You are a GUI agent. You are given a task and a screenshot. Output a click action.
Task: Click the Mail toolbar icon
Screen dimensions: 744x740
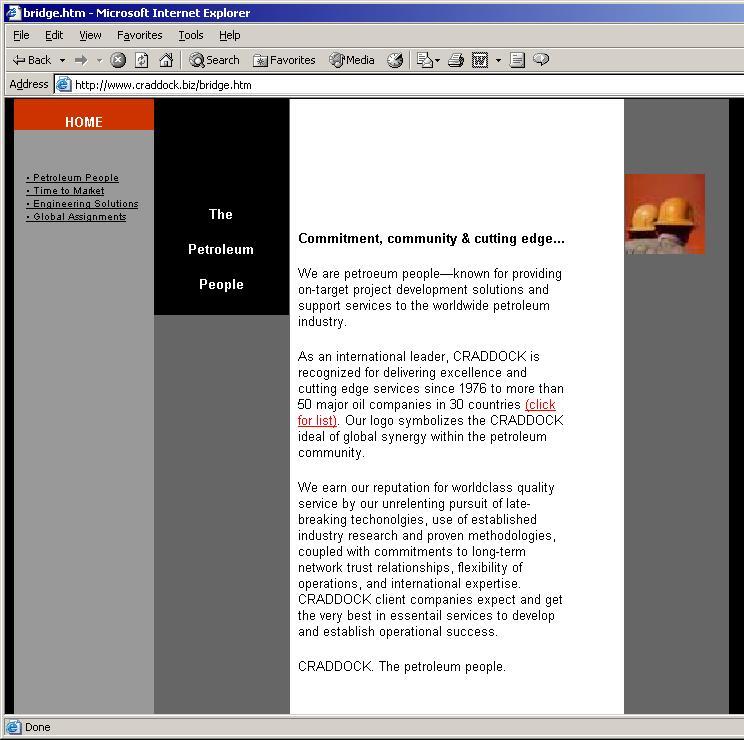tap(425, 60)
